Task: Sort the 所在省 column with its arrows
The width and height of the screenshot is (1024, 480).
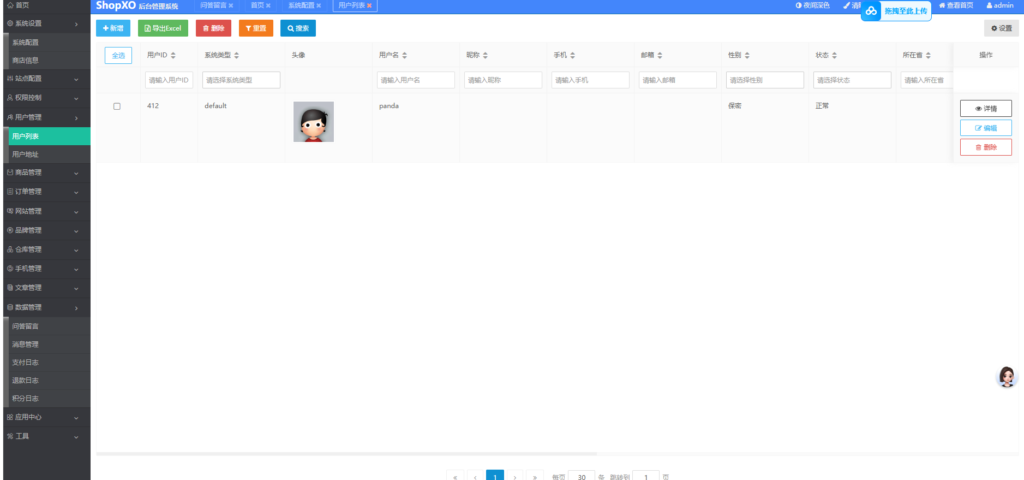Action: point(928,56)
